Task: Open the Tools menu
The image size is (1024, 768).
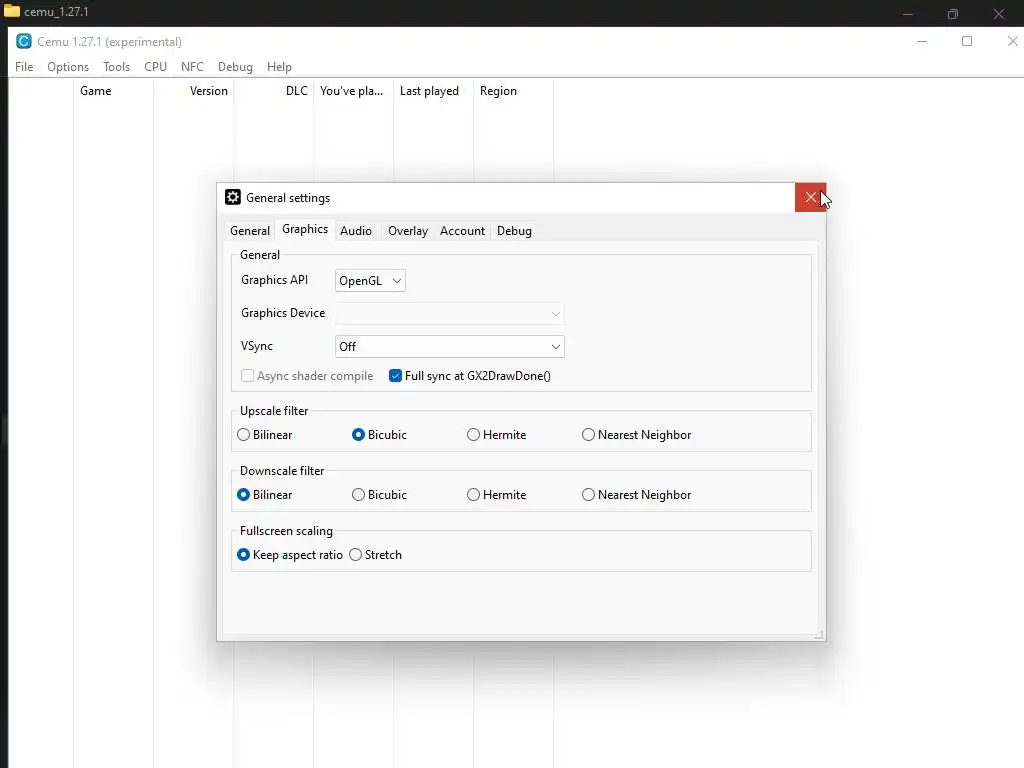Action: pyautogui.click(x=116, y=67)
